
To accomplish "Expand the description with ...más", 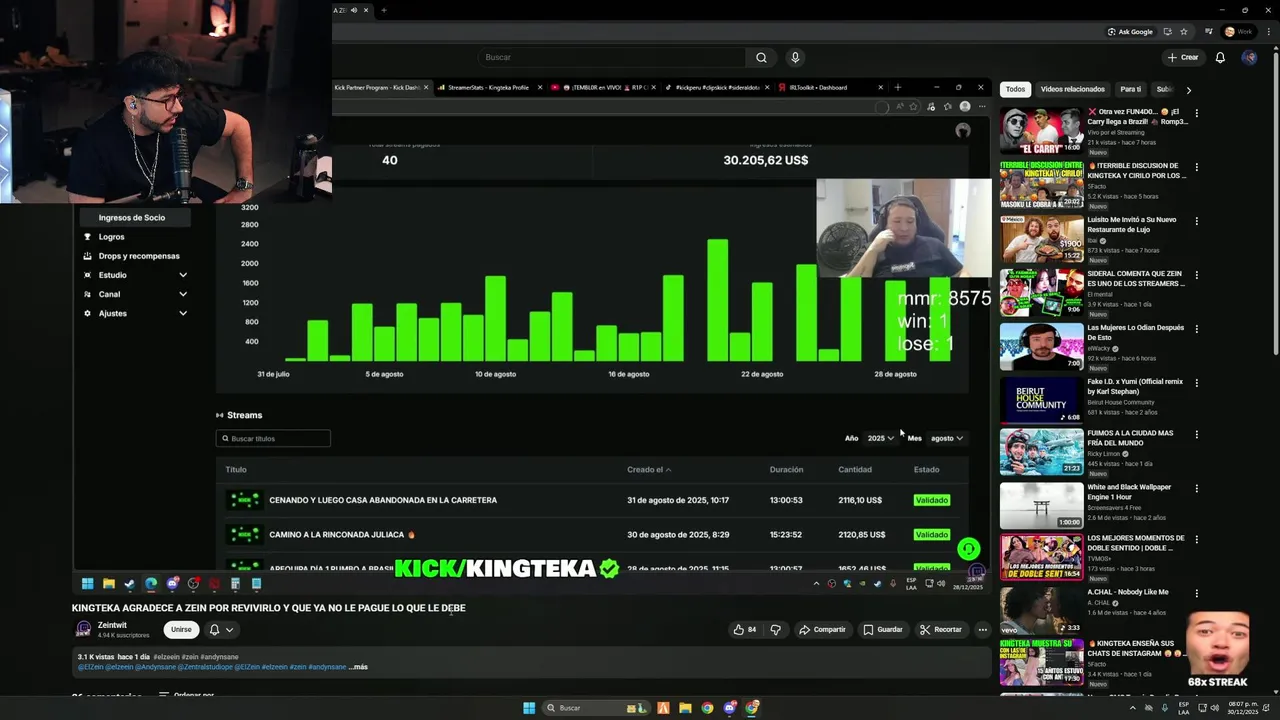I will (x=358, y=667).
